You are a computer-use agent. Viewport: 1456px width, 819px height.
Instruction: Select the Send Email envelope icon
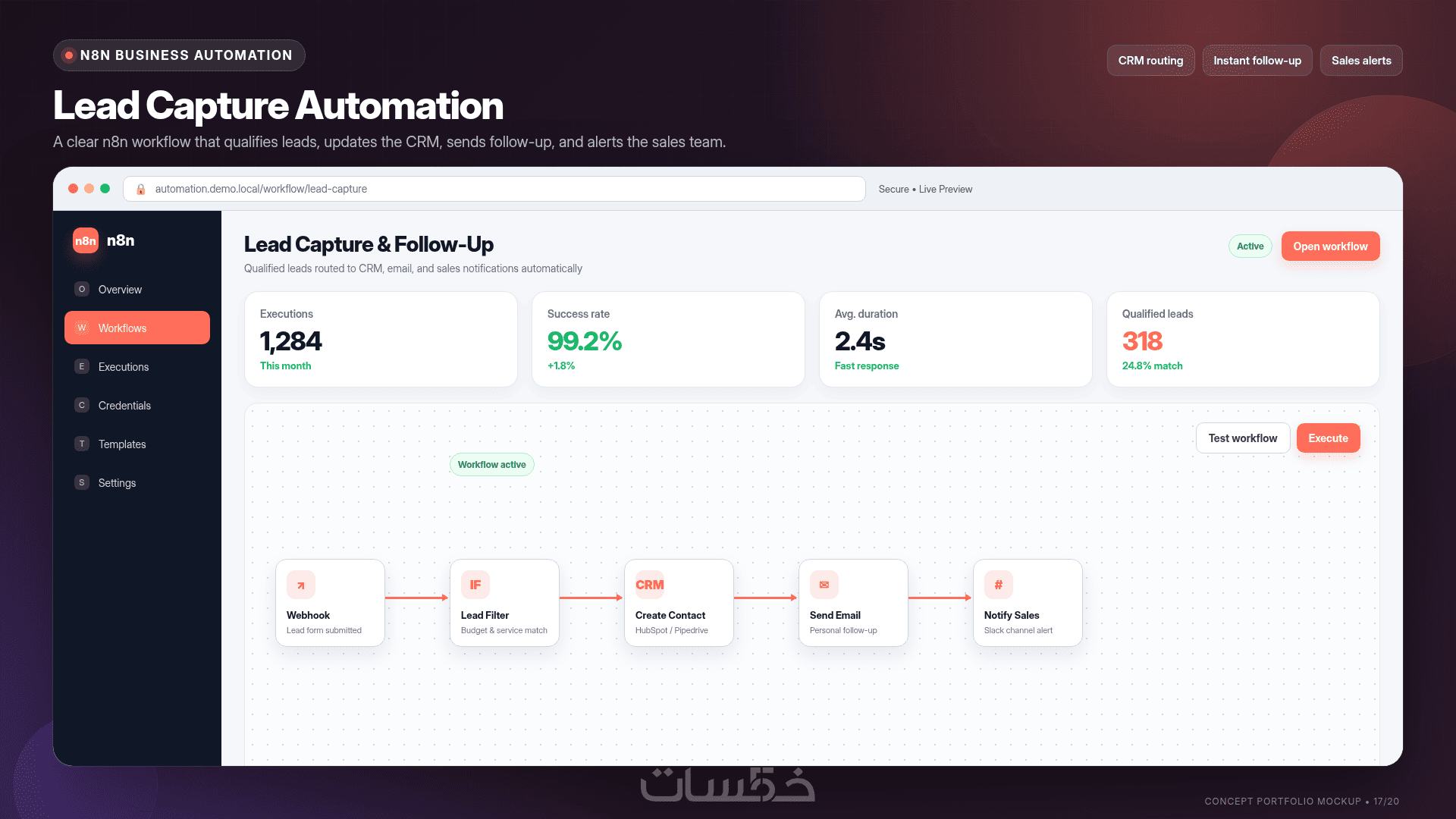[x=824, y=585]
